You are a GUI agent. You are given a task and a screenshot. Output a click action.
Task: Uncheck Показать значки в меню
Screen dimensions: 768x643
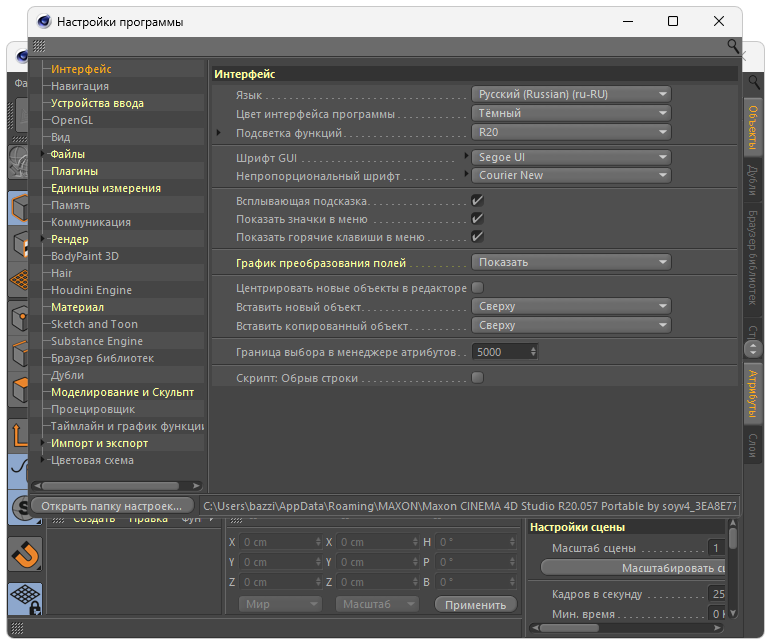click(x=477, y=219)
